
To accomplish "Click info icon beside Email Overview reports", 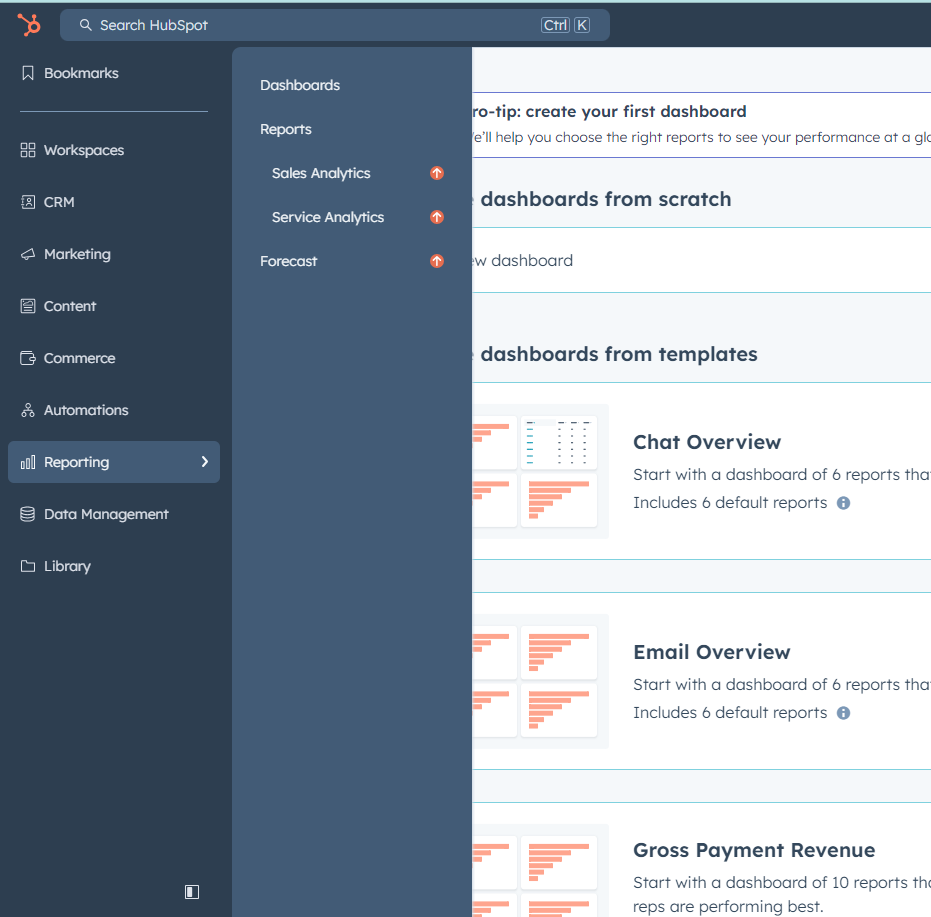I will [x=843, y=713].
